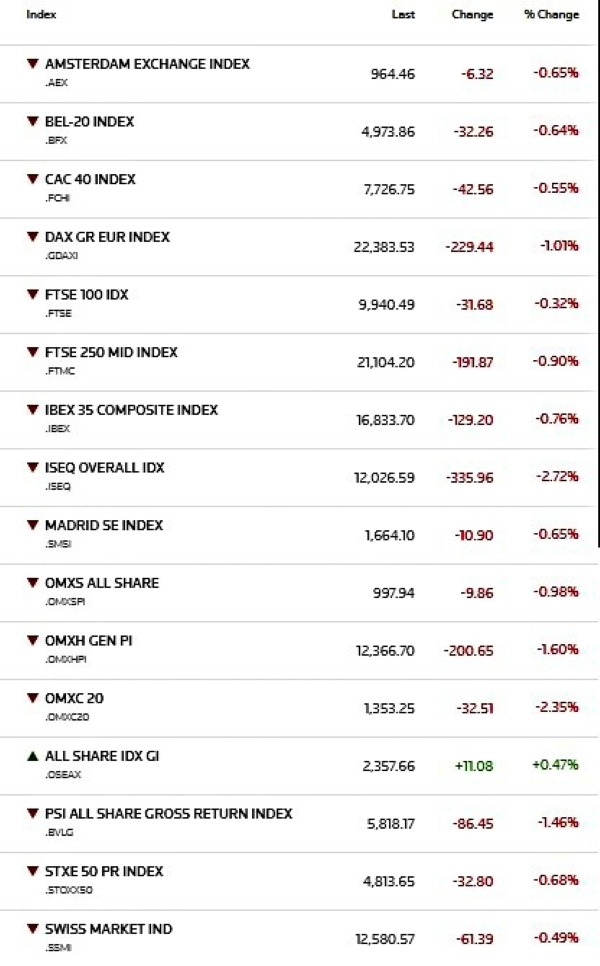Open the STXE 50 PR INDEX link
The image size is (600, 966).
(104, 872)
